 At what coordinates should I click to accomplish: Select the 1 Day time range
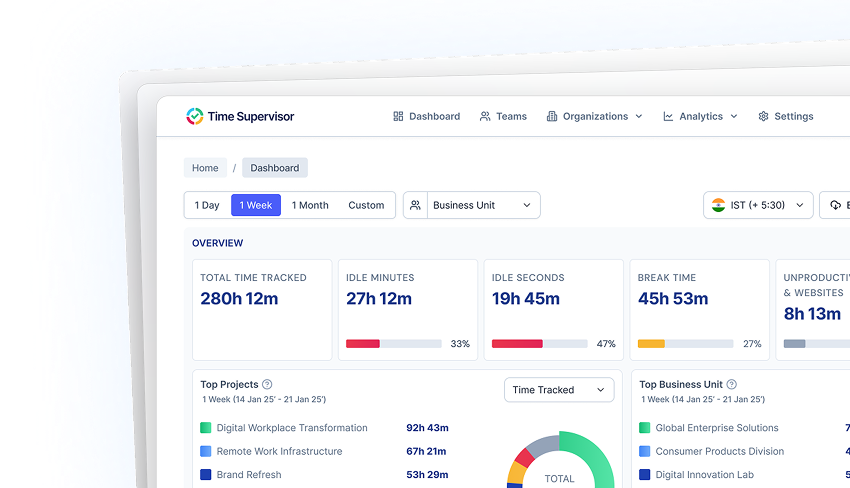point(207,205)
